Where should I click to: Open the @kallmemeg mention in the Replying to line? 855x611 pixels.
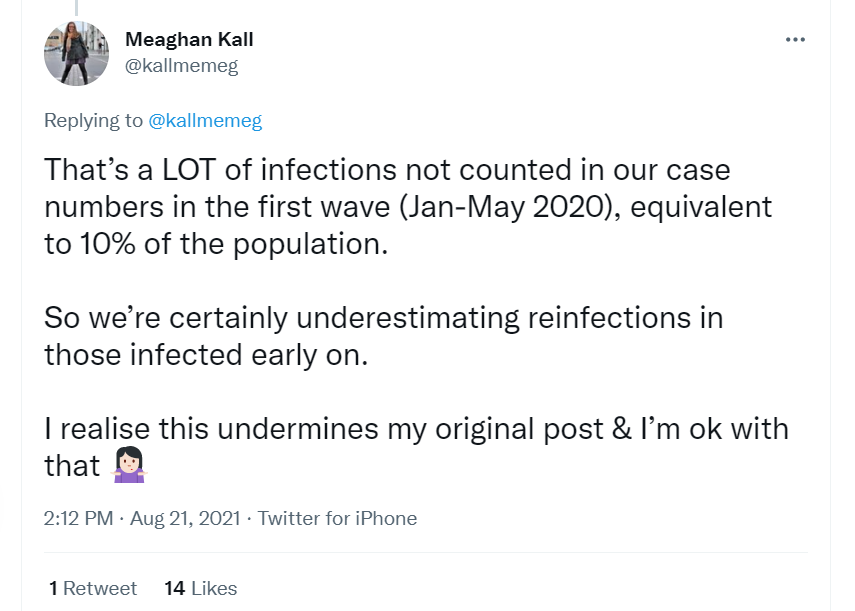[x=205, y=121]
